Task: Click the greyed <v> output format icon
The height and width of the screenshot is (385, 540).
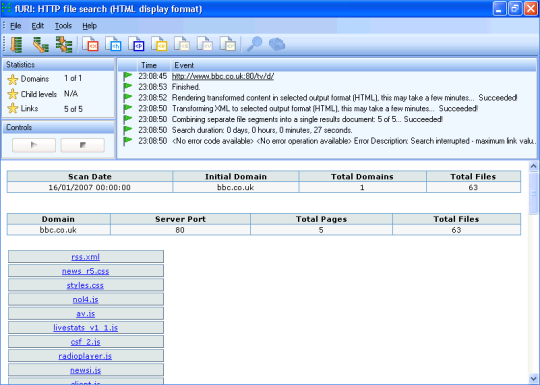Action: 205,44
